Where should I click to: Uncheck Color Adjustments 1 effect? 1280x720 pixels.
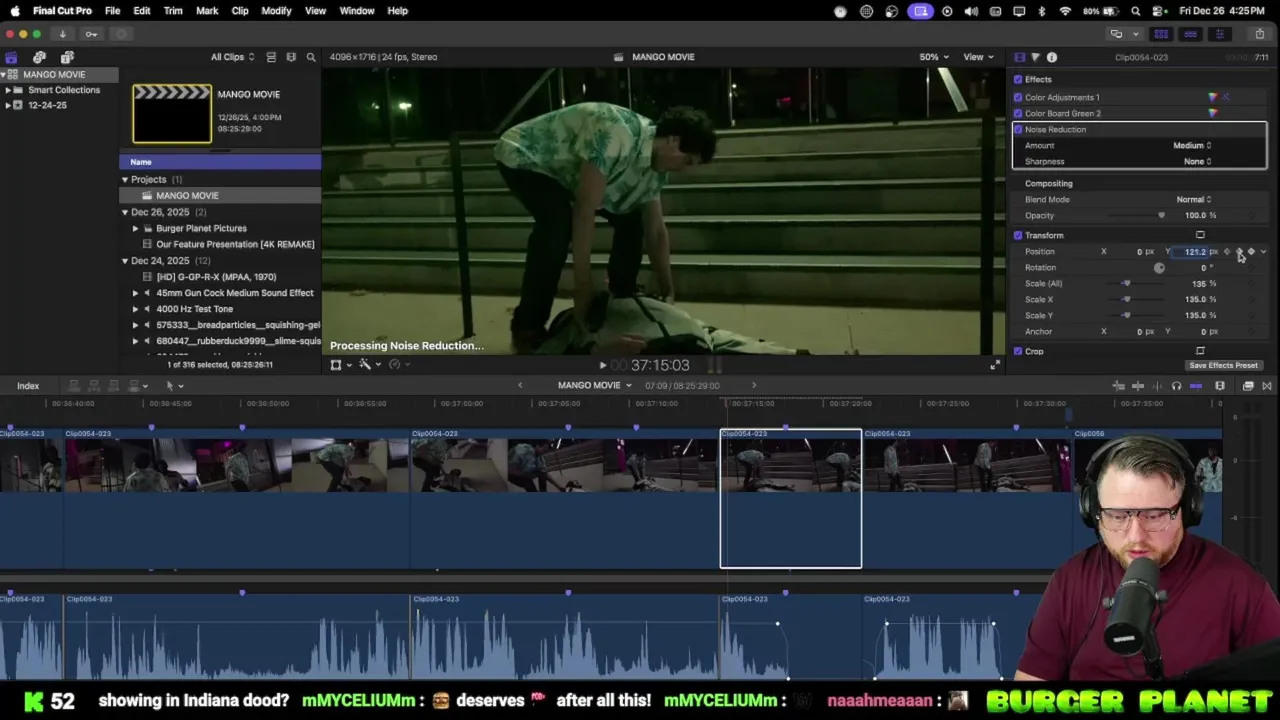click(1018, 97)
